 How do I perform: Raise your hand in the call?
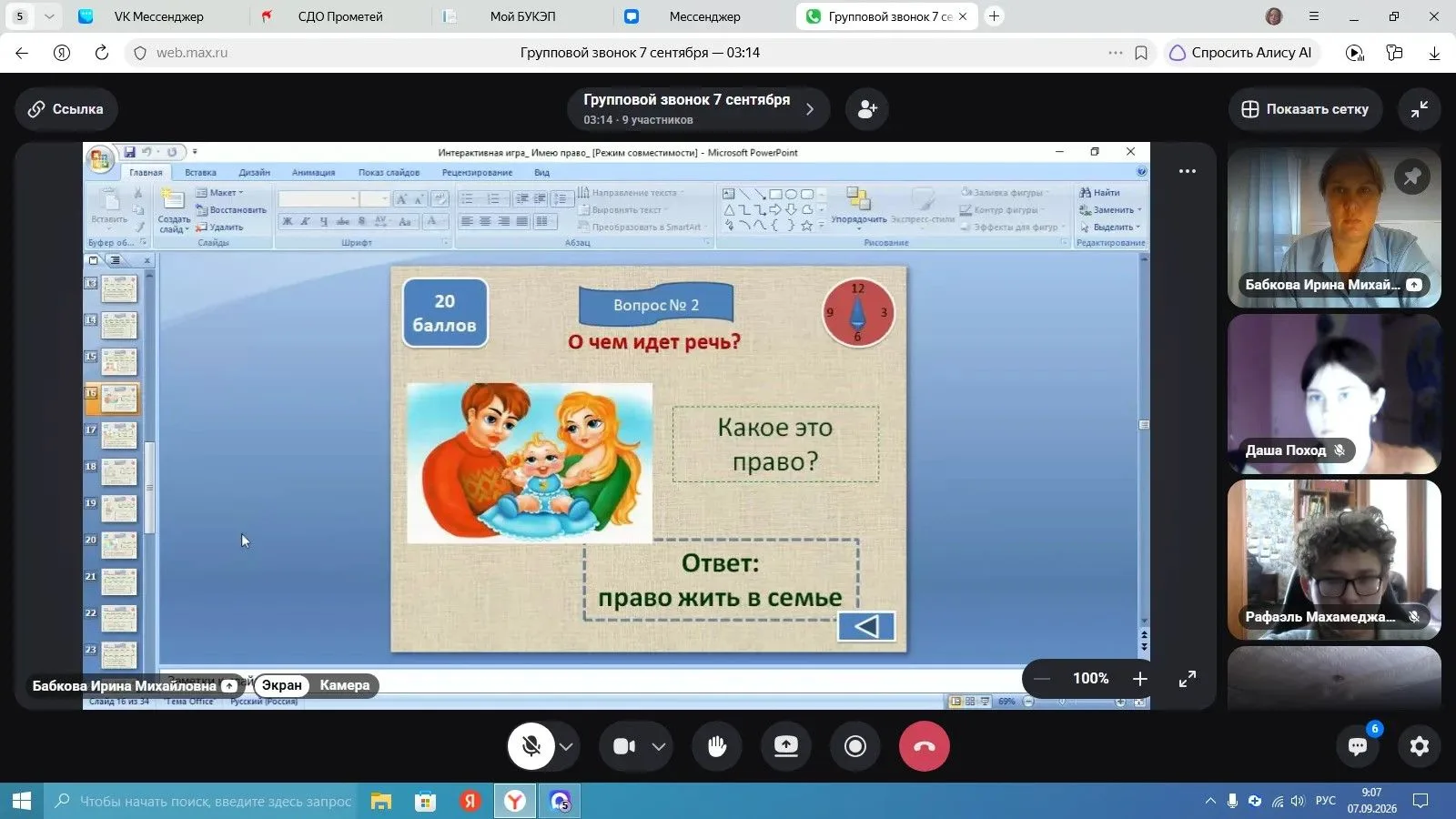coord(717,746)
